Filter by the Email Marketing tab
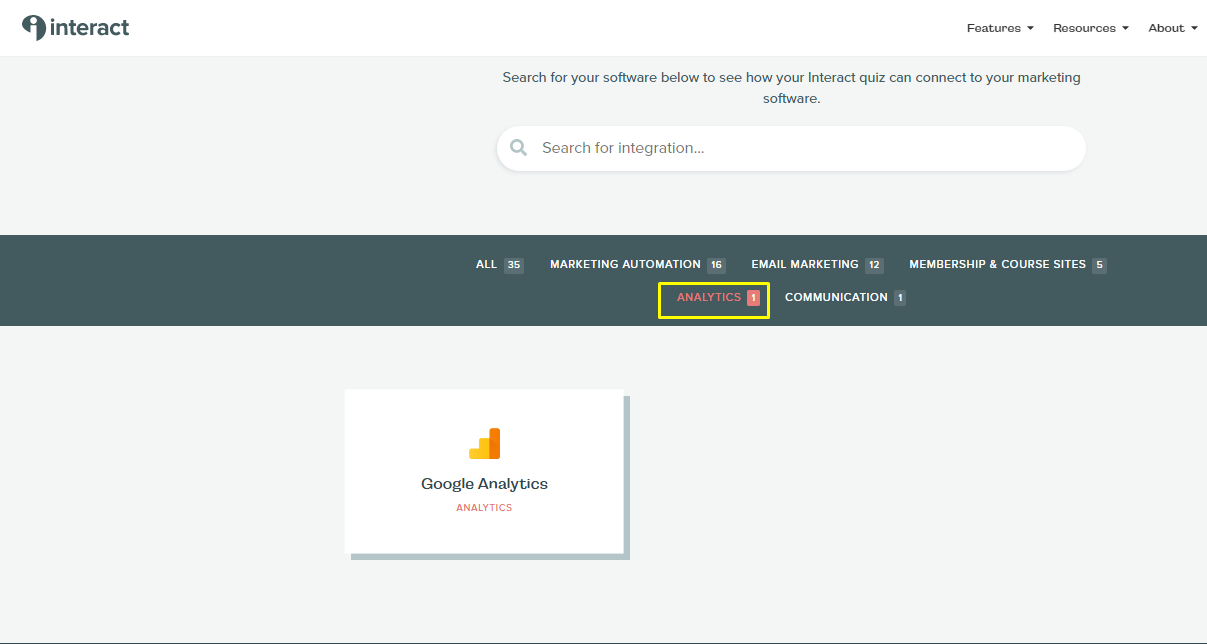This screenshot has height=644, width=1207. pos(804,264)
